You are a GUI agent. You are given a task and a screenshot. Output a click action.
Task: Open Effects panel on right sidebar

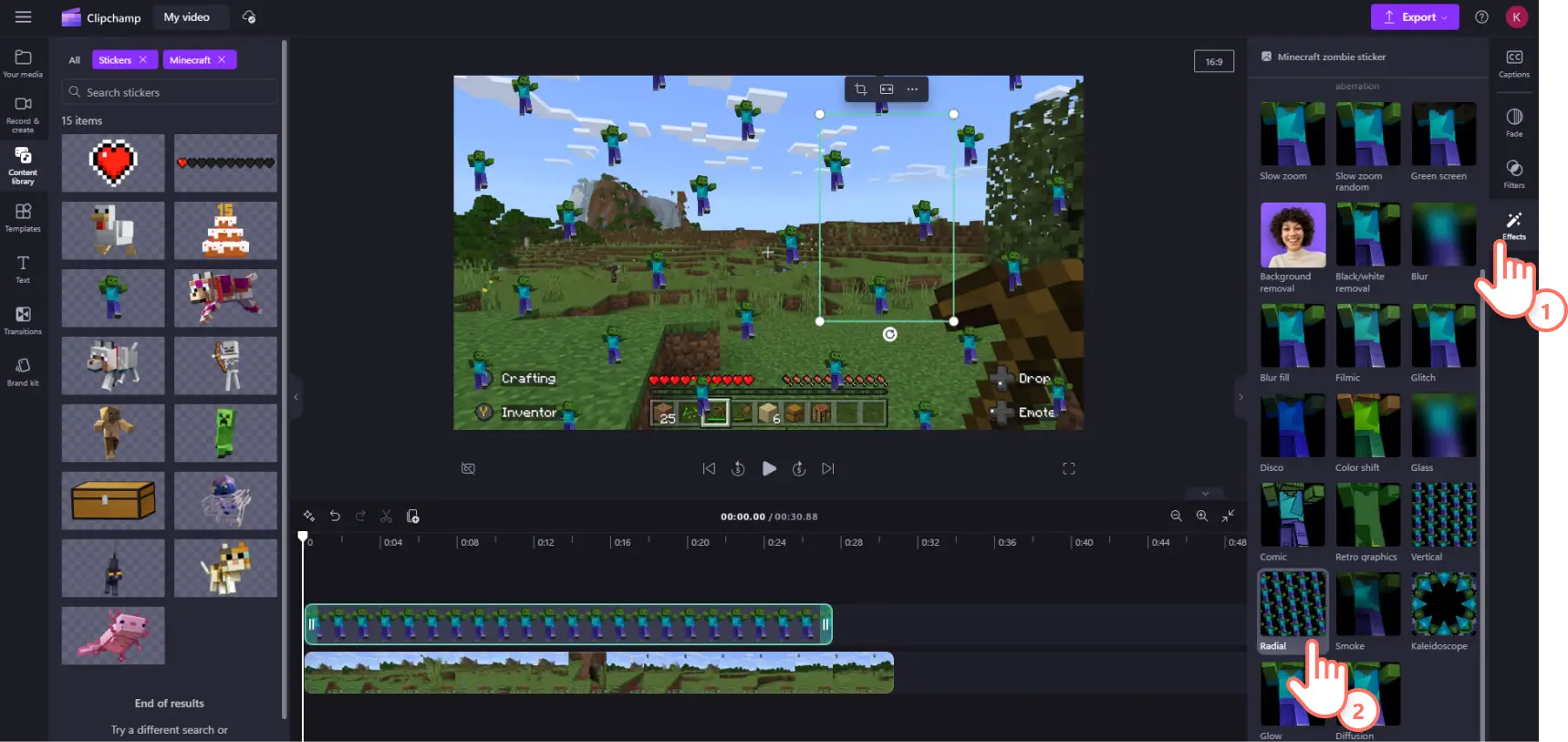coord(1514,225)
